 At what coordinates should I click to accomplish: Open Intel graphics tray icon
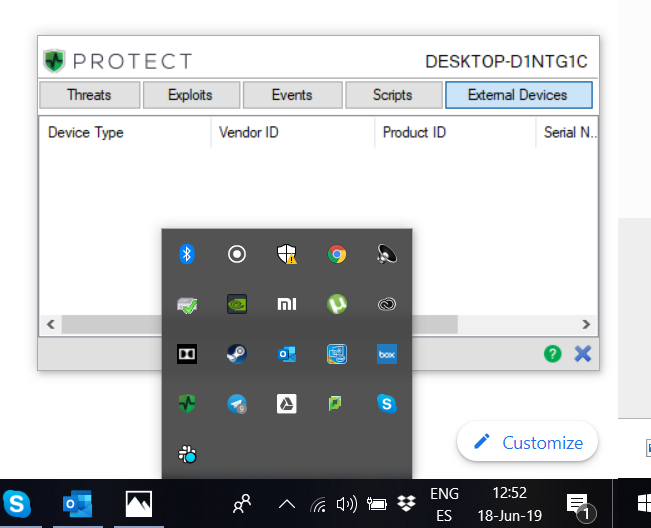coord(337,354)
